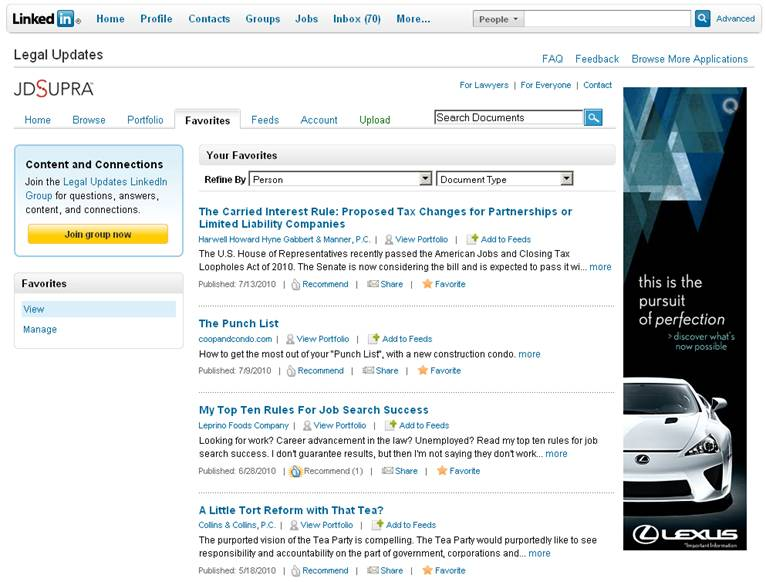Click Share envelope icon for Tort Reform article
Image resolution: width=766 pixels, height=582 pixels.
tap(373, 570)
